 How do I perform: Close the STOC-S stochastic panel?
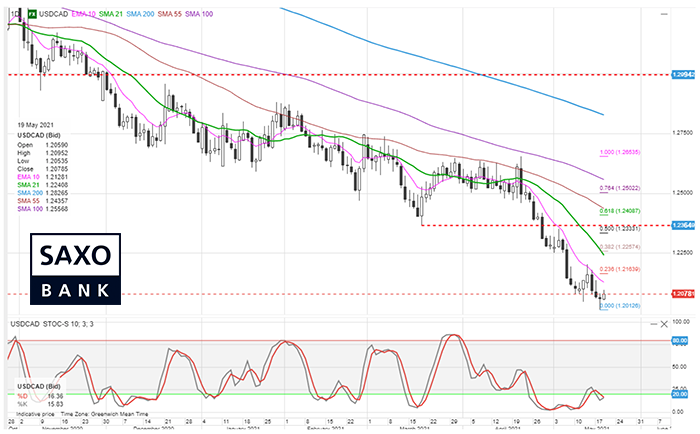[664, 324]
